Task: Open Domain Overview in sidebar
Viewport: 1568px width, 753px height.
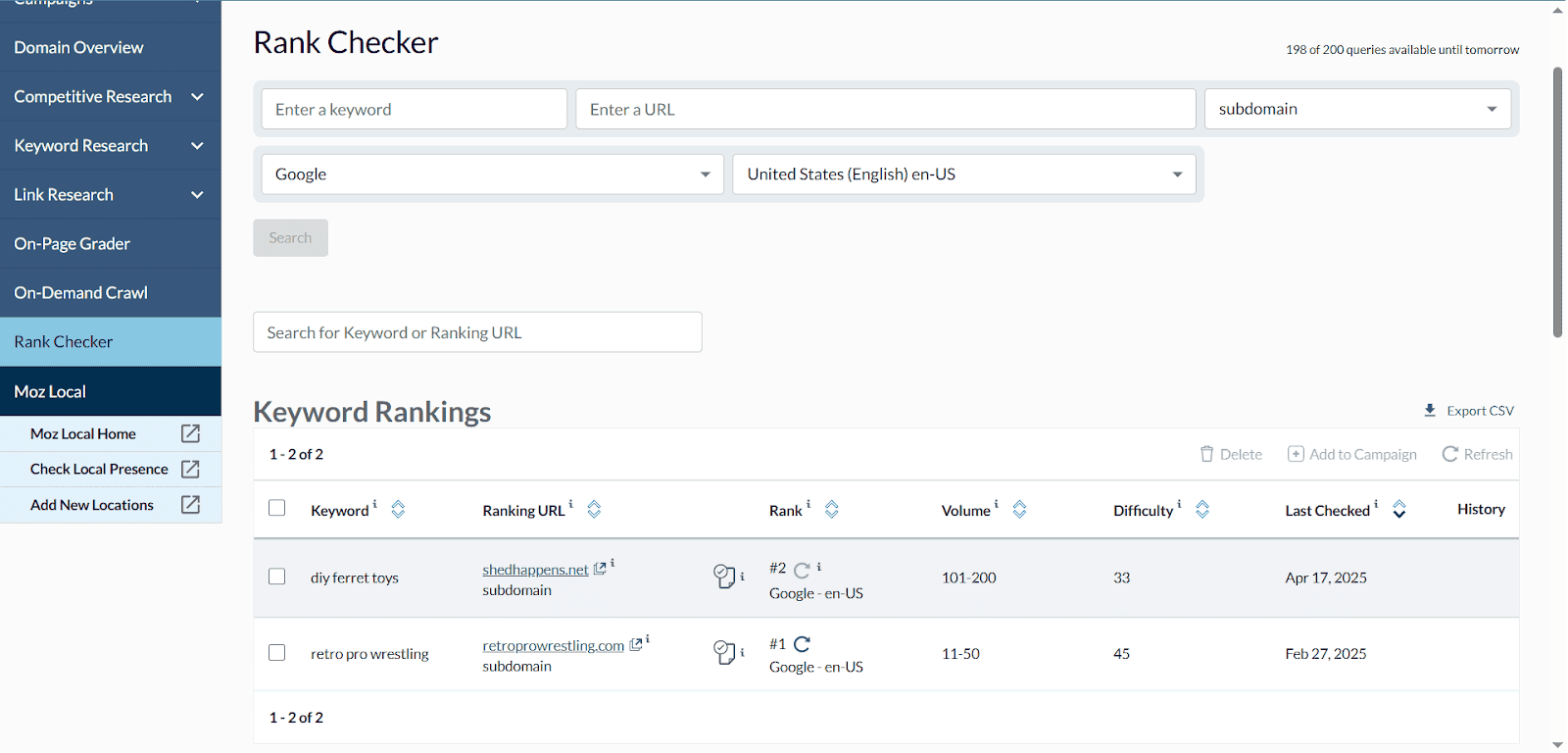Action: [x=111, y=47]
